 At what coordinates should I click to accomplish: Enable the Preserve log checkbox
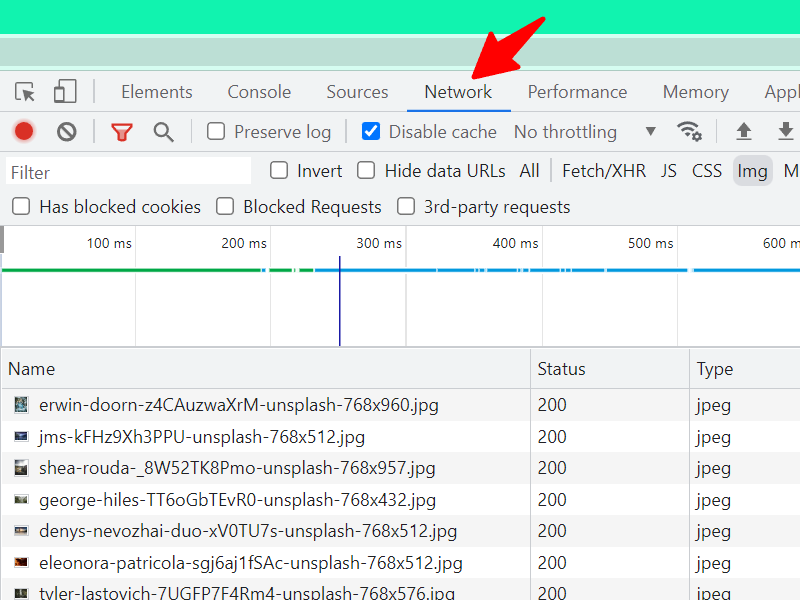point(216,131)
